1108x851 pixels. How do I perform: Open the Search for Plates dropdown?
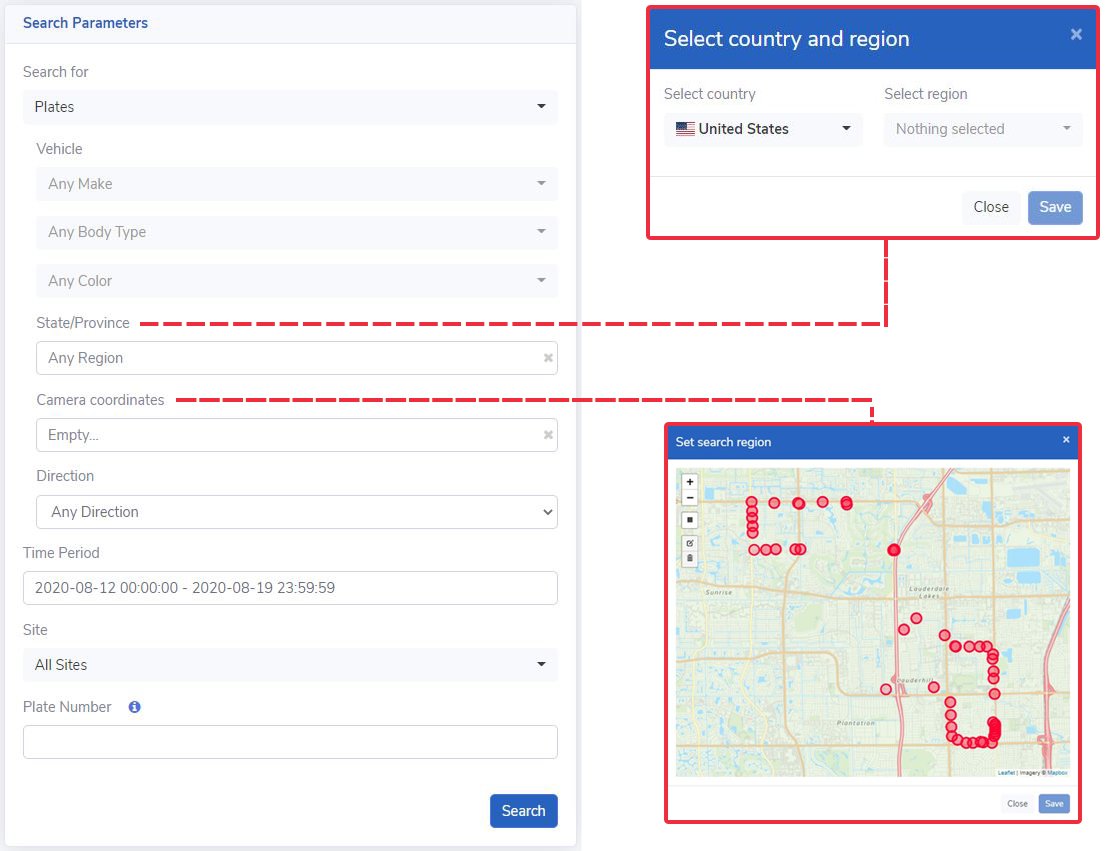(290, 107)
